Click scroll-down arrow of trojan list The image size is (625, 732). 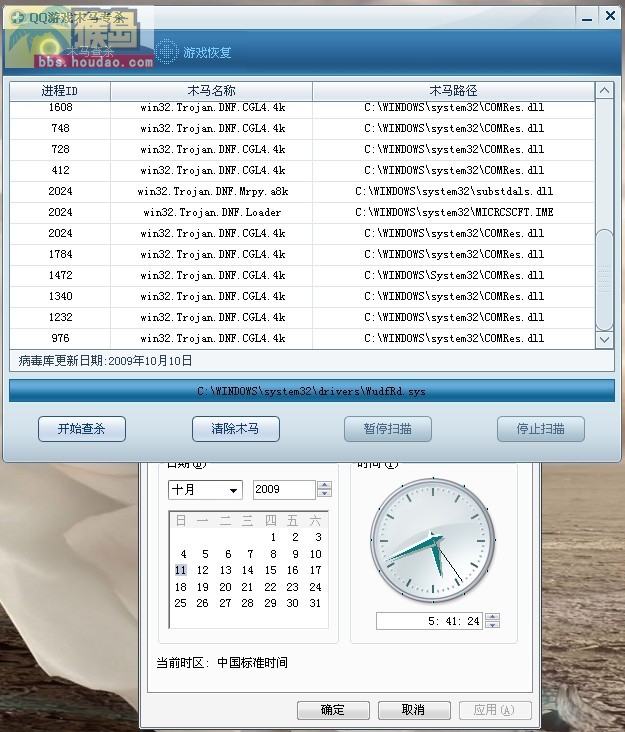pos(604,339)
